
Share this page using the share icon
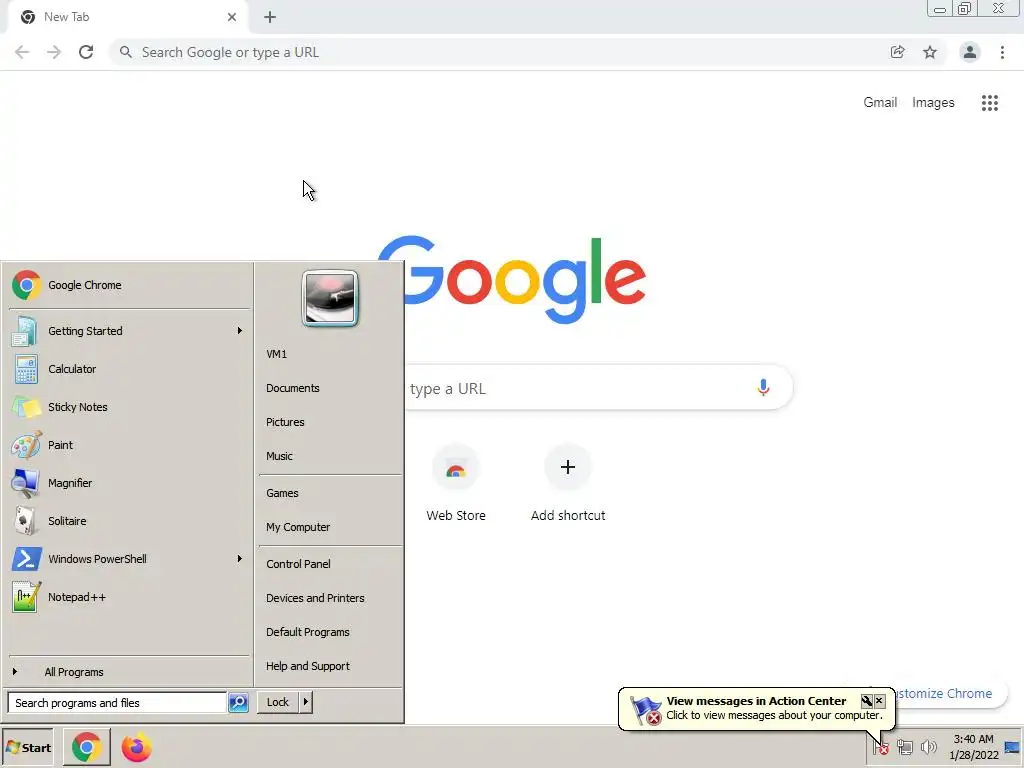tap(898, 52)
